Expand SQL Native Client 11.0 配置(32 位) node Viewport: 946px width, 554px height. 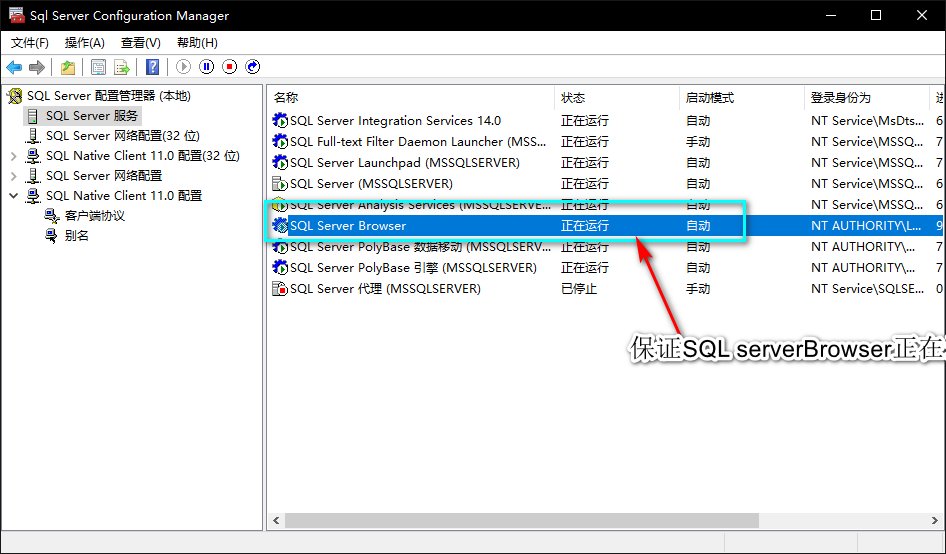point(14,156)
